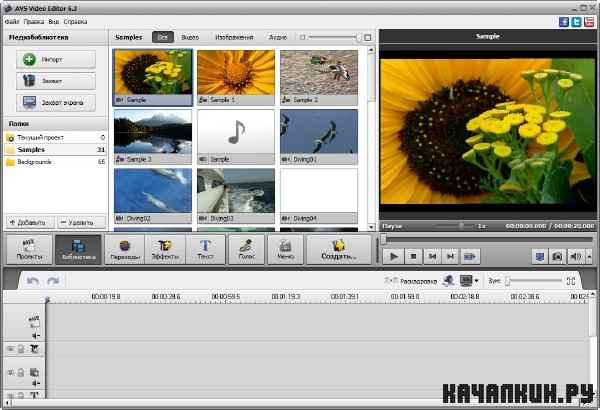Open the Проекты (Projects) panel
This screenshot has height=410, width=600.
(x=29, y=250)
